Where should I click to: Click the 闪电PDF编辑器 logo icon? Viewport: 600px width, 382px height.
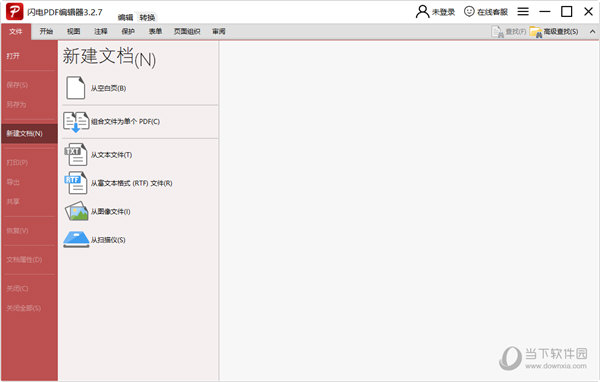[15, 11]
